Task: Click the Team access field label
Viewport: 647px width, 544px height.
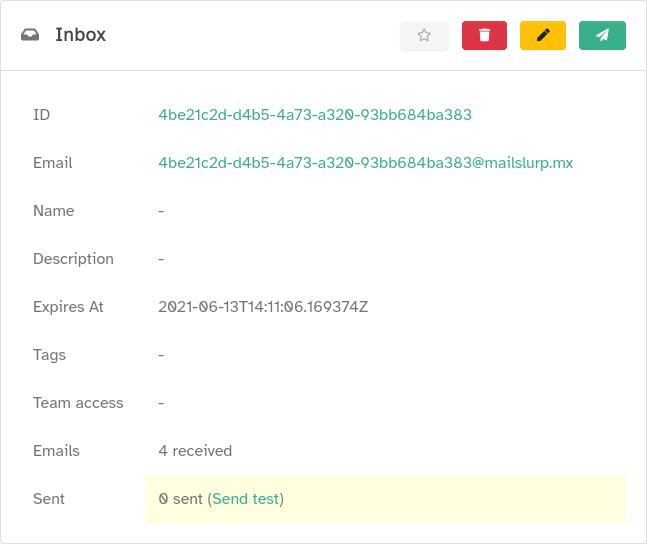Action: tap(78, 403)
